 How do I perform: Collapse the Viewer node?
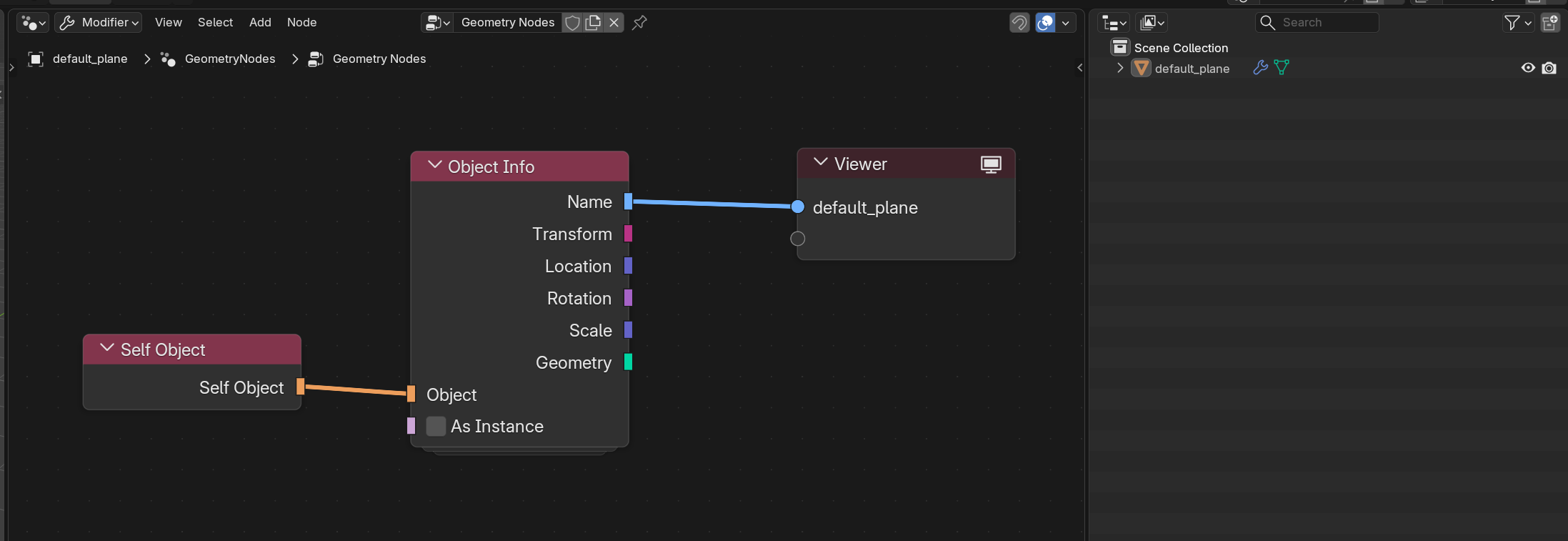pos(821,163)
